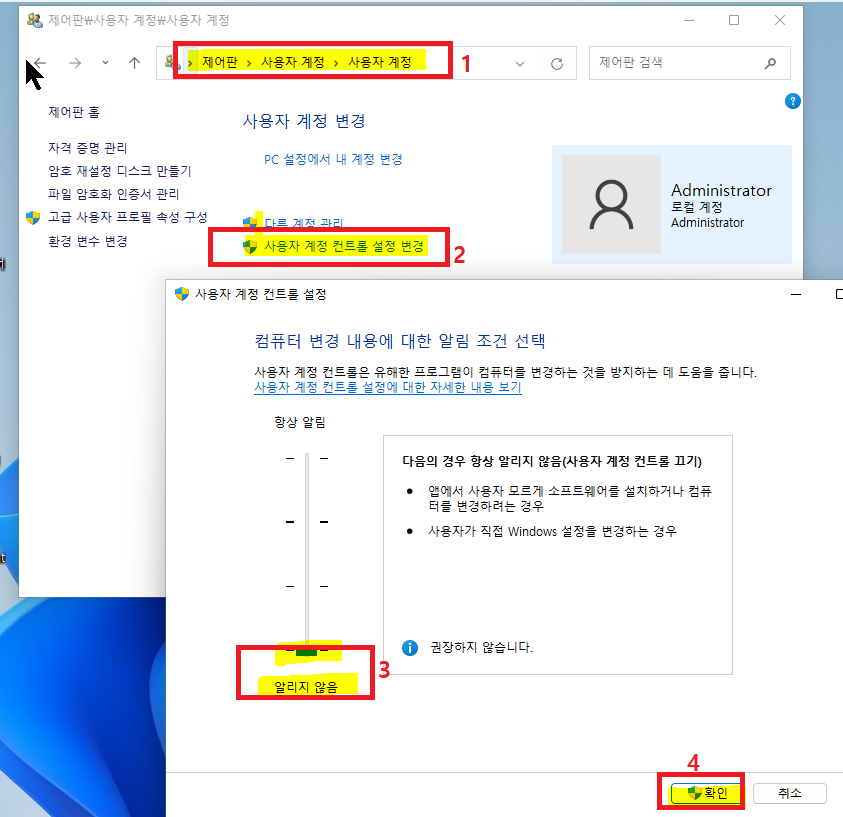Set UAC slider to third tick level
This screenshot has height=817, width=843.
click(307, 586)
